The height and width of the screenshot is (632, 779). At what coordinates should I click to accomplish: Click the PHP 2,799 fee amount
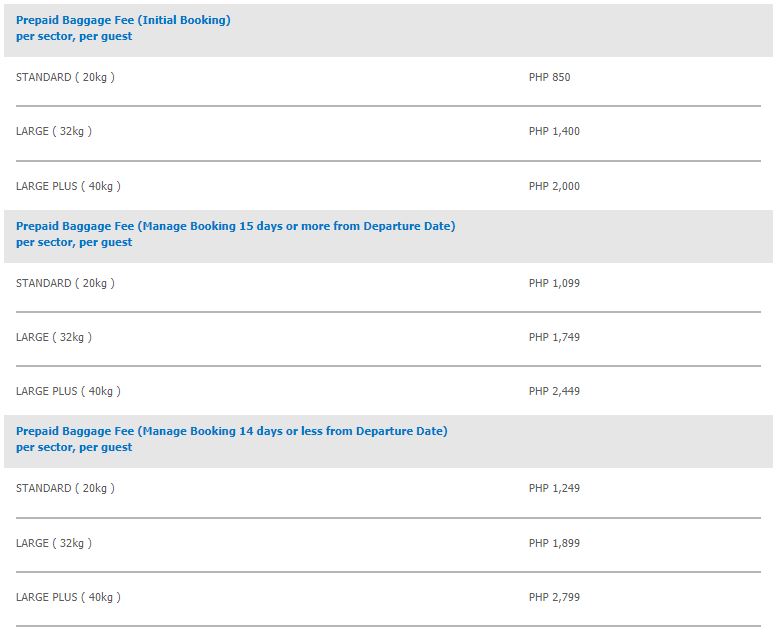(554, 597)
